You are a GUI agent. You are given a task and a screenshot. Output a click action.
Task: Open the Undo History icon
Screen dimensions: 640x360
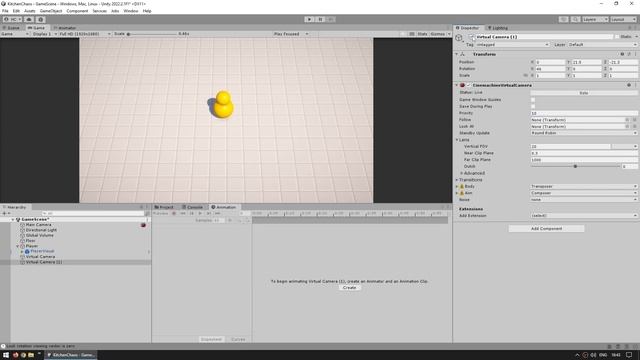[x=564, y=19]
